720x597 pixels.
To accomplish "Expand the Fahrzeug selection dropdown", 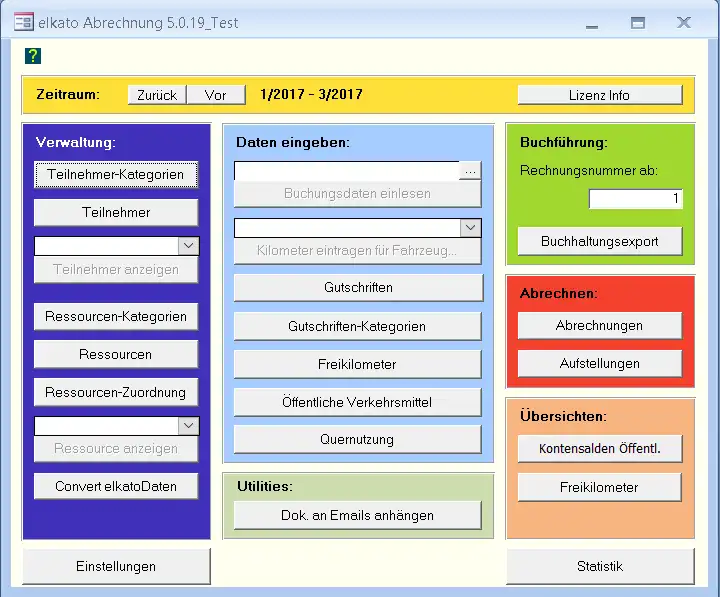I will click(470, 228).
